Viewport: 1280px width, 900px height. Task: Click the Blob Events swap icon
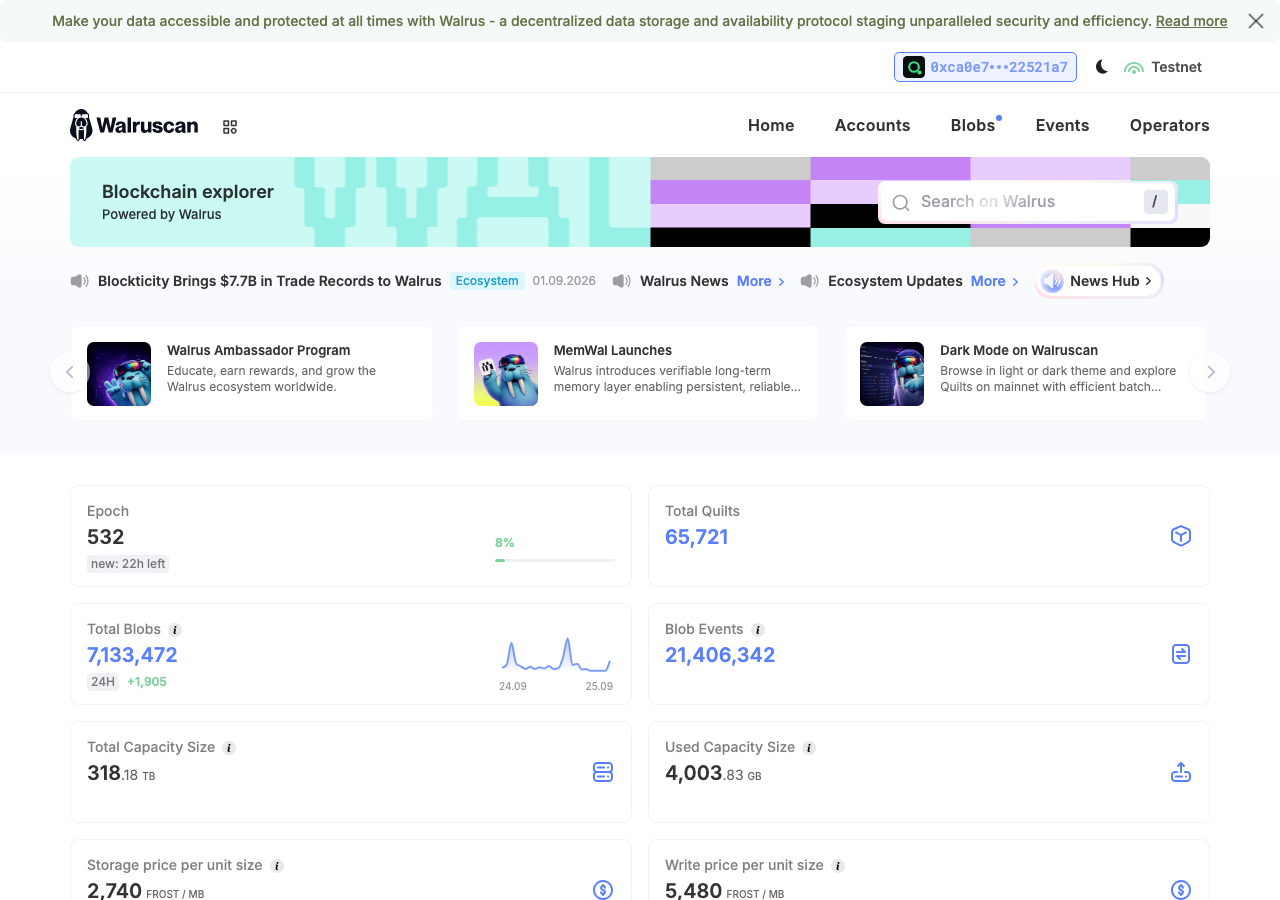[x=1181, y=654]
